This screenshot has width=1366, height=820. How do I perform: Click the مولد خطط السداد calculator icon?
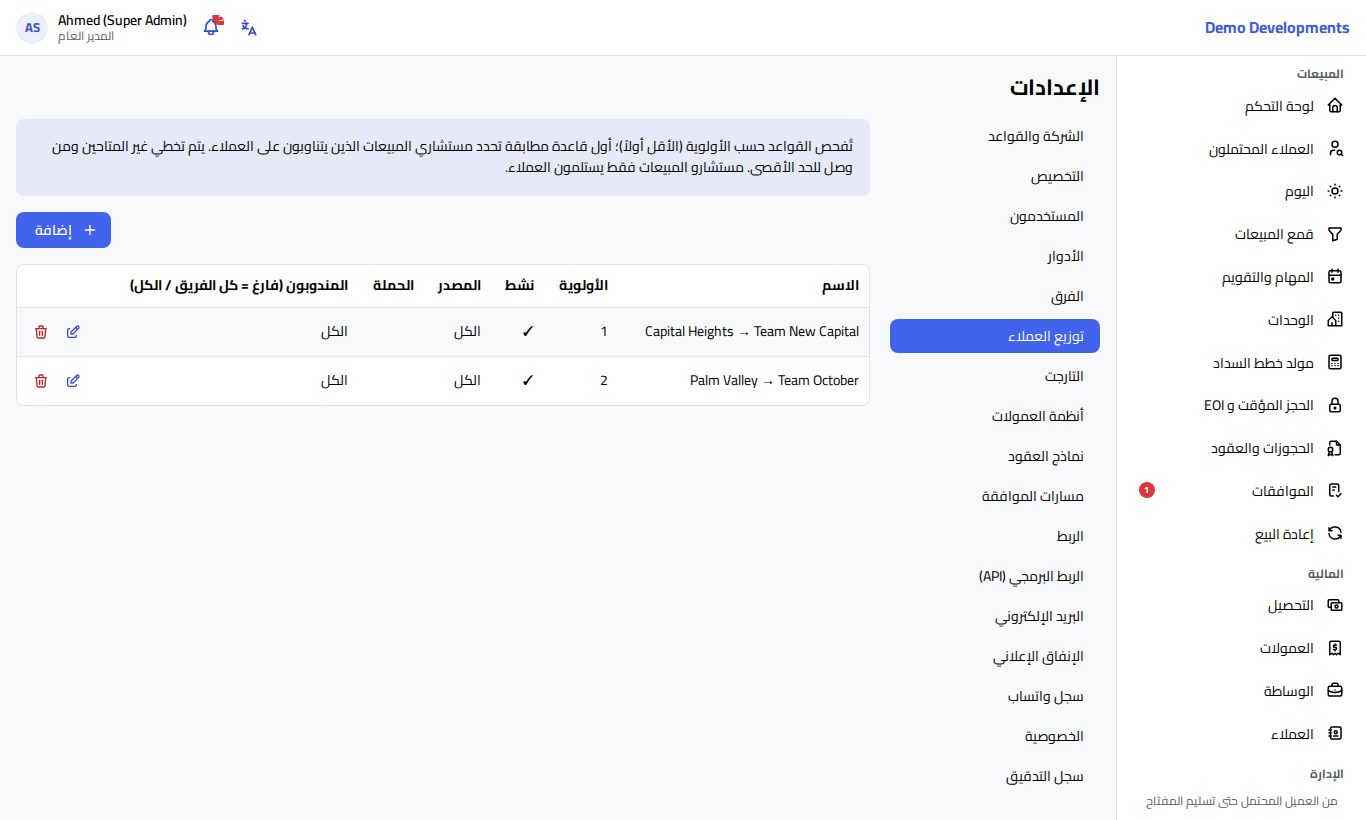1334,363
